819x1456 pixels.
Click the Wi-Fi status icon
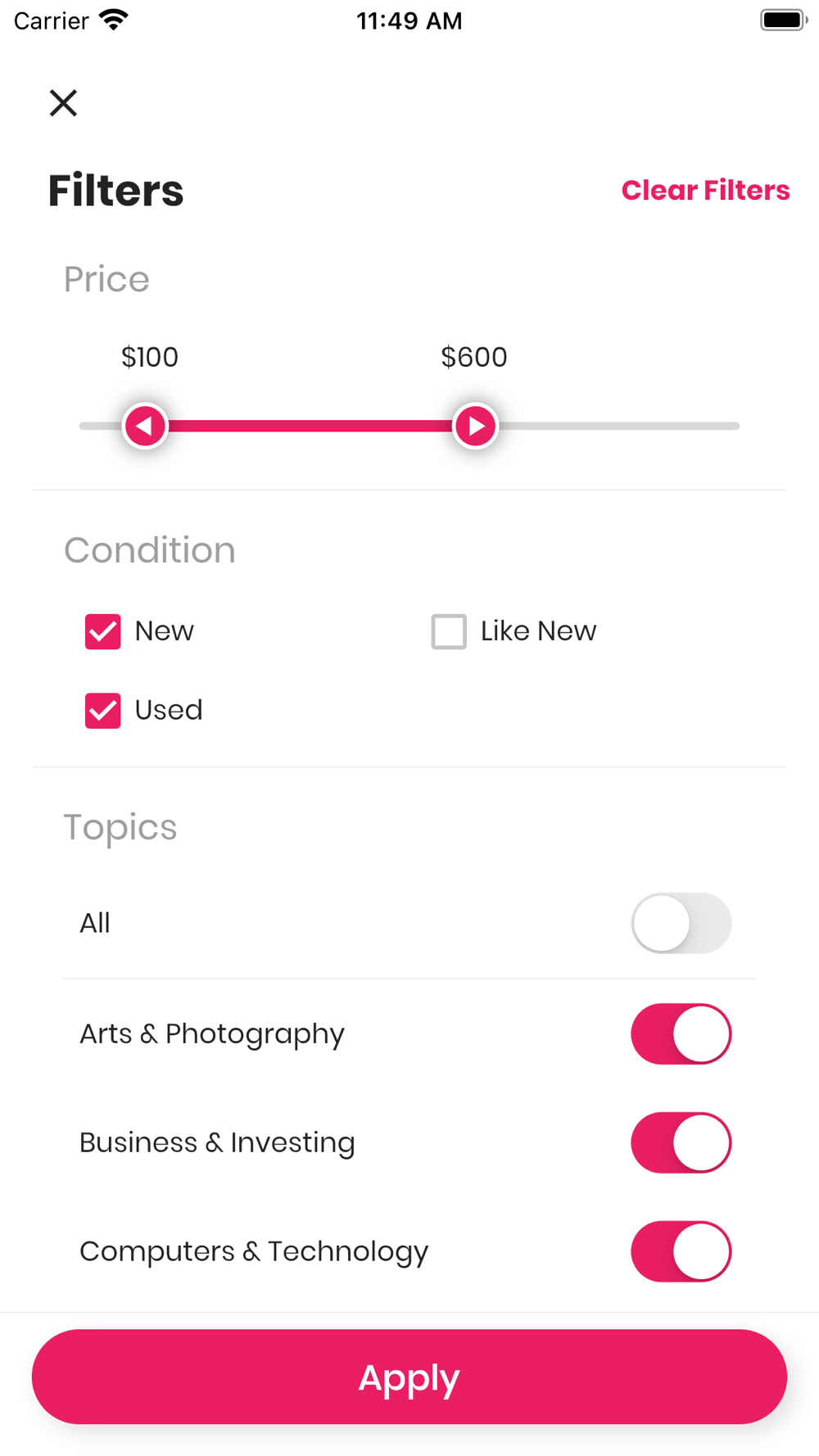click(114, 20)
